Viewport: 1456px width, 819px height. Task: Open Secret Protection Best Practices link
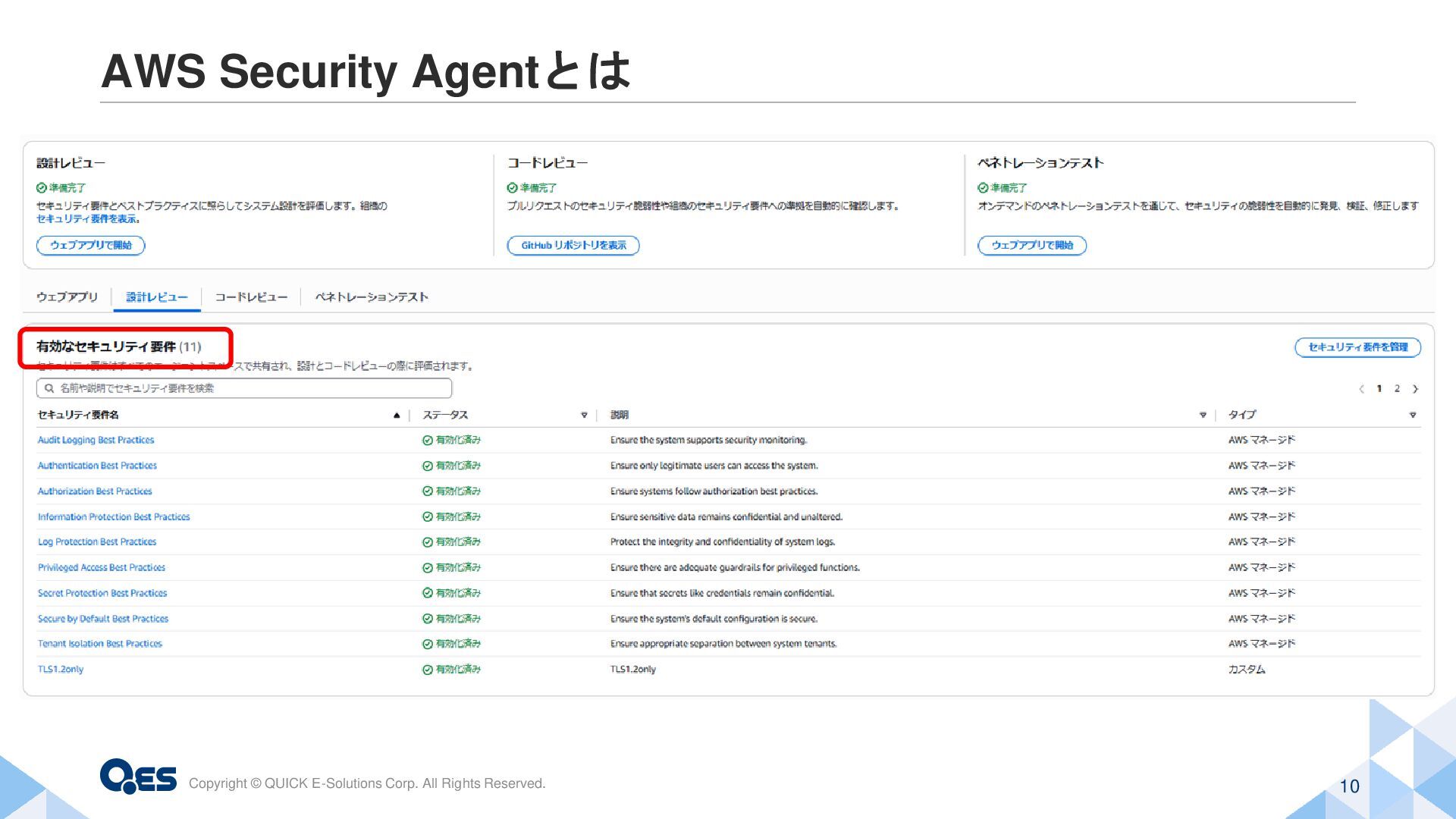pos(102,593)
